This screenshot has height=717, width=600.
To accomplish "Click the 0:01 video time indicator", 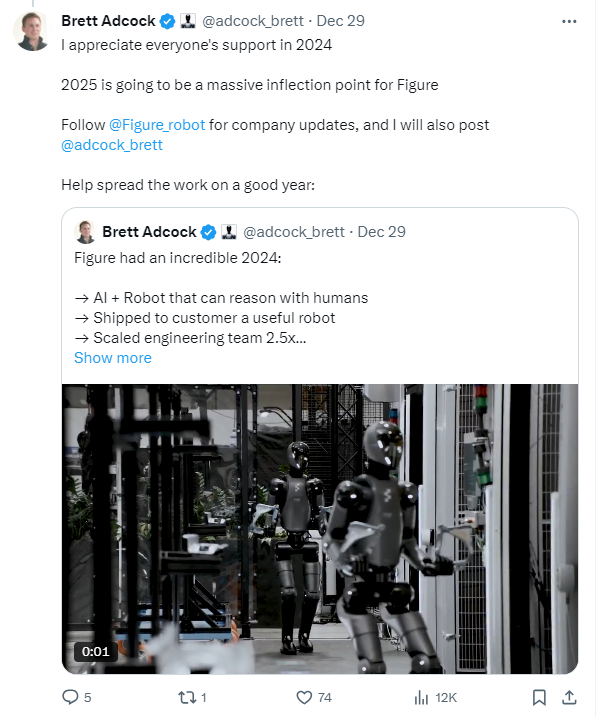I will 96,652.
